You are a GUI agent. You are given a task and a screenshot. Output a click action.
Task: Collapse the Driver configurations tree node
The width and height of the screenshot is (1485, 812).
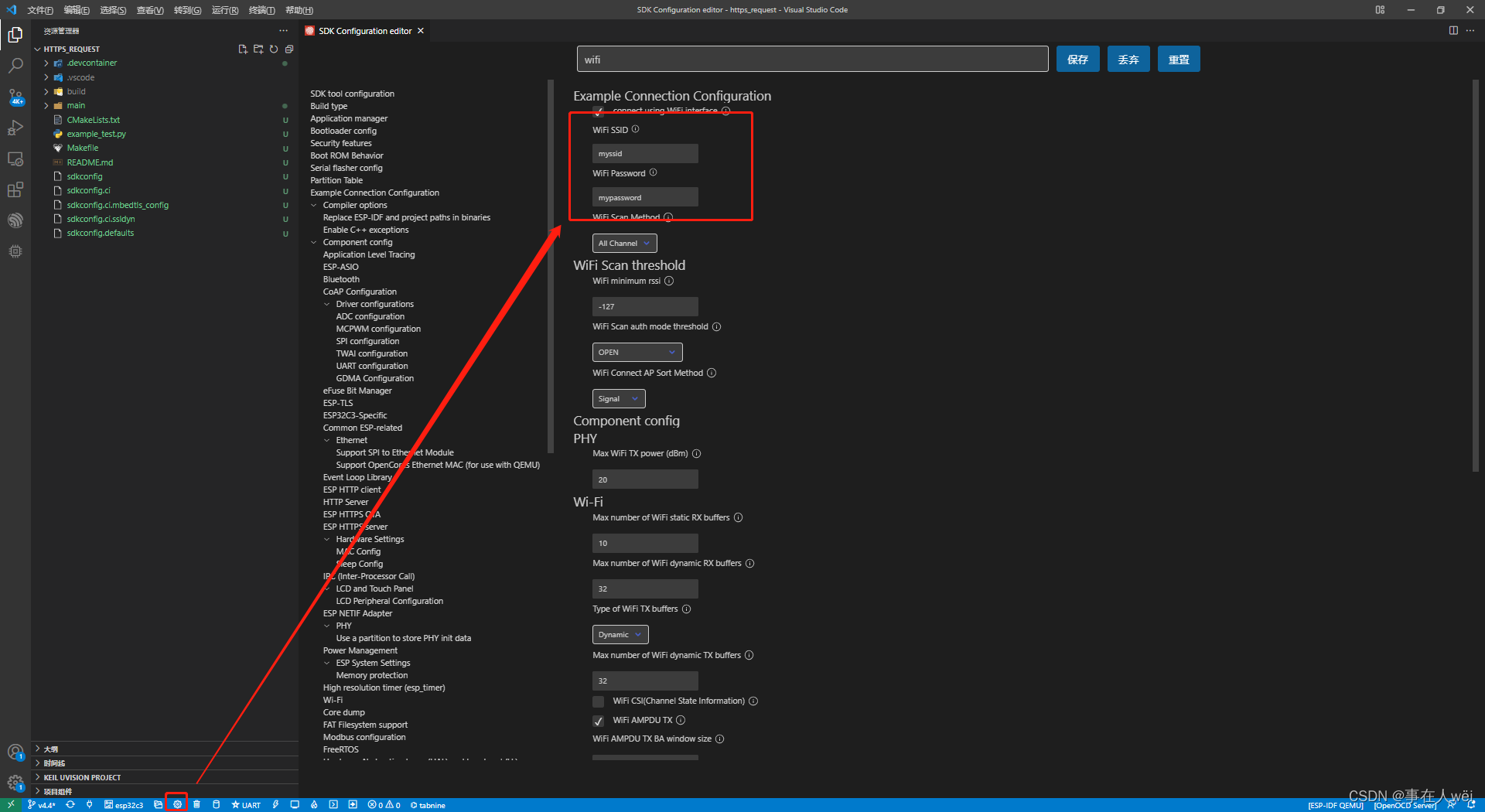pos(327,304)
